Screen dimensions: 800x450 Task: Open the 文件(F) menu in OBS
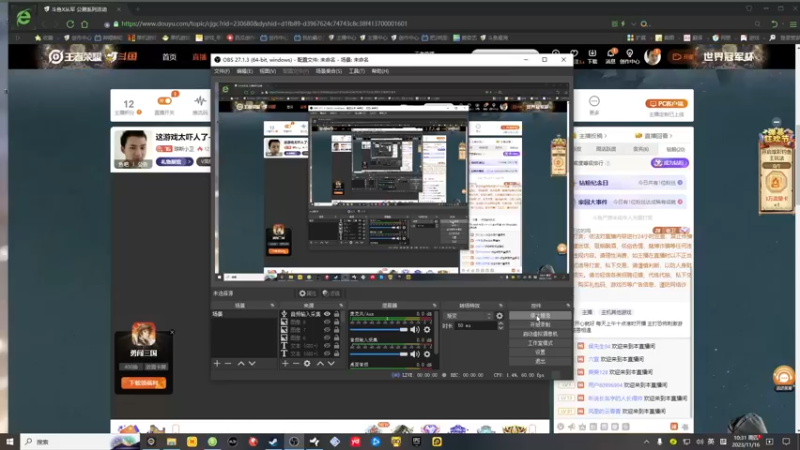coord(222,71)
